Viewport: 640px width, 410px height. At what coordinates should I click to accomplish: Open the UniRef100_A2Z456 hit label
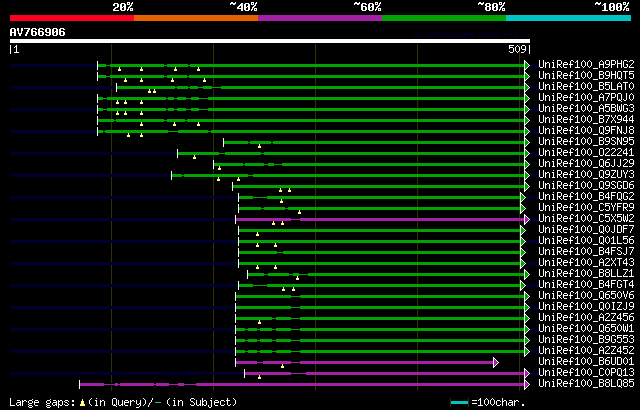pyautogui.click(x=586, y=318)
